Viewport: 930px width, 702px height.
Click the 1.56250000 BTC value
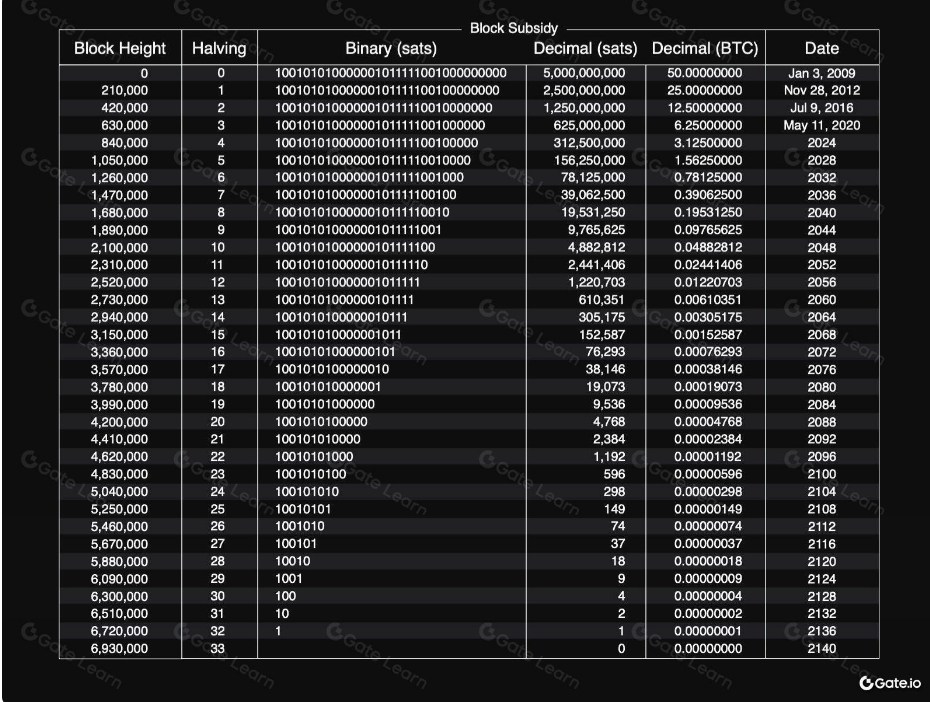click(708, 161)
